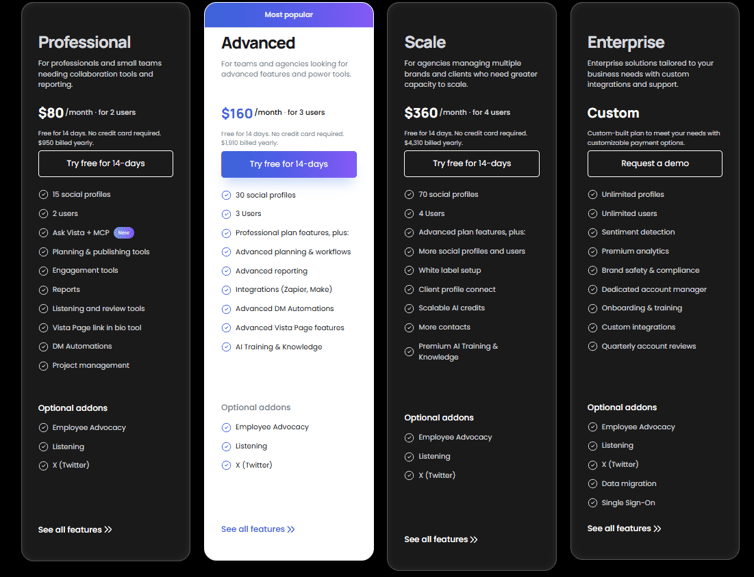Image resolution: width=754 pixels, height=577 pixels.
Task: Click check icon beside Scalable AI credits
Action: pyautogui.click(x=409, y=308)
